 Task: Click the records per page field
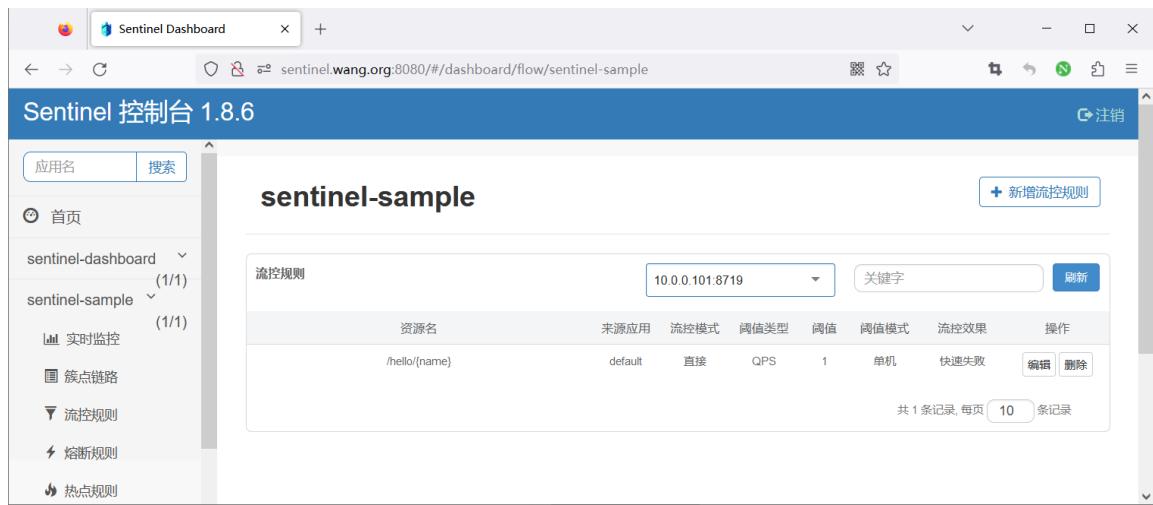(x=1010, y=411)
